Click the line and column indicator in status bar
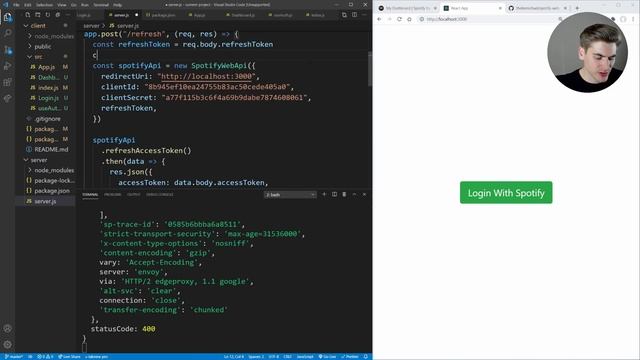 click(x=233, y=357)
